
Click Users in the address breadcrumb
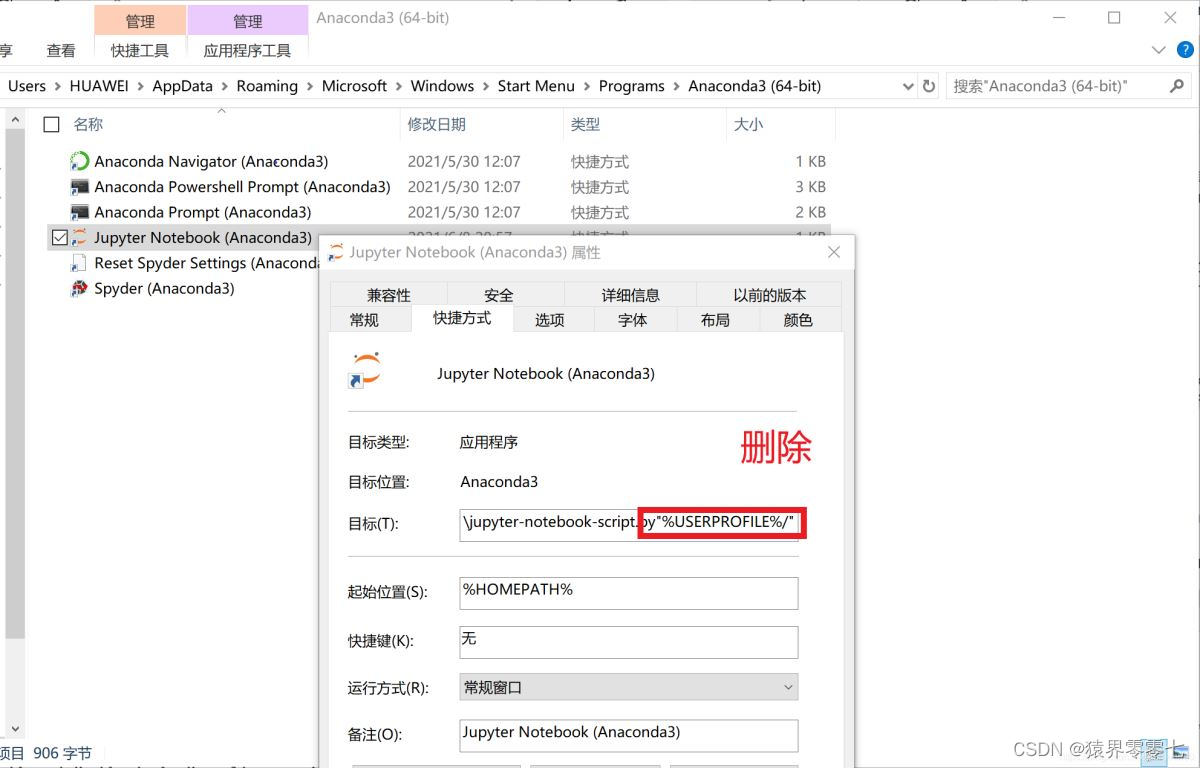[x=27, y=86]
